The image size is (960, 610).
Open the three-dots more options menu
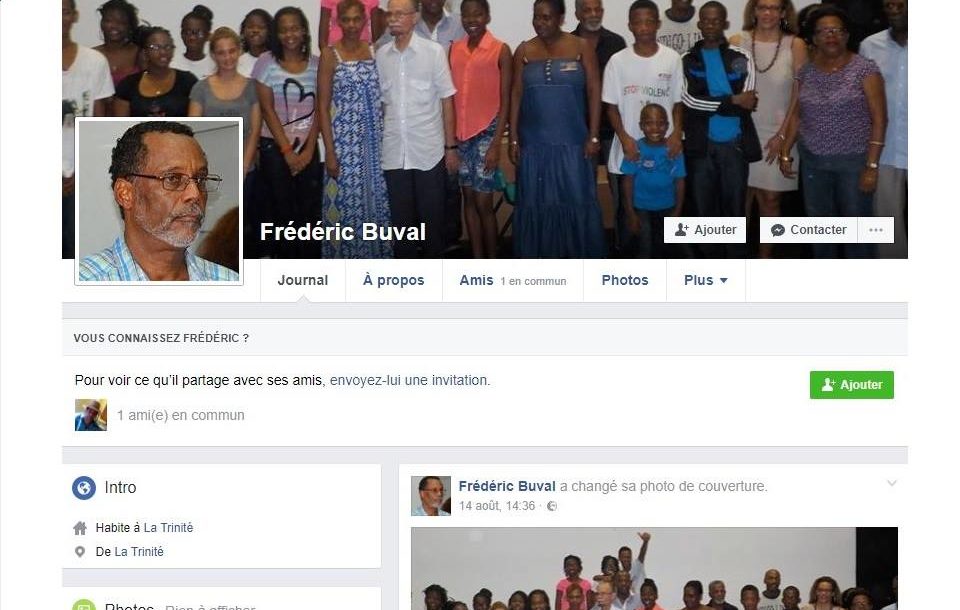(876, 230)
